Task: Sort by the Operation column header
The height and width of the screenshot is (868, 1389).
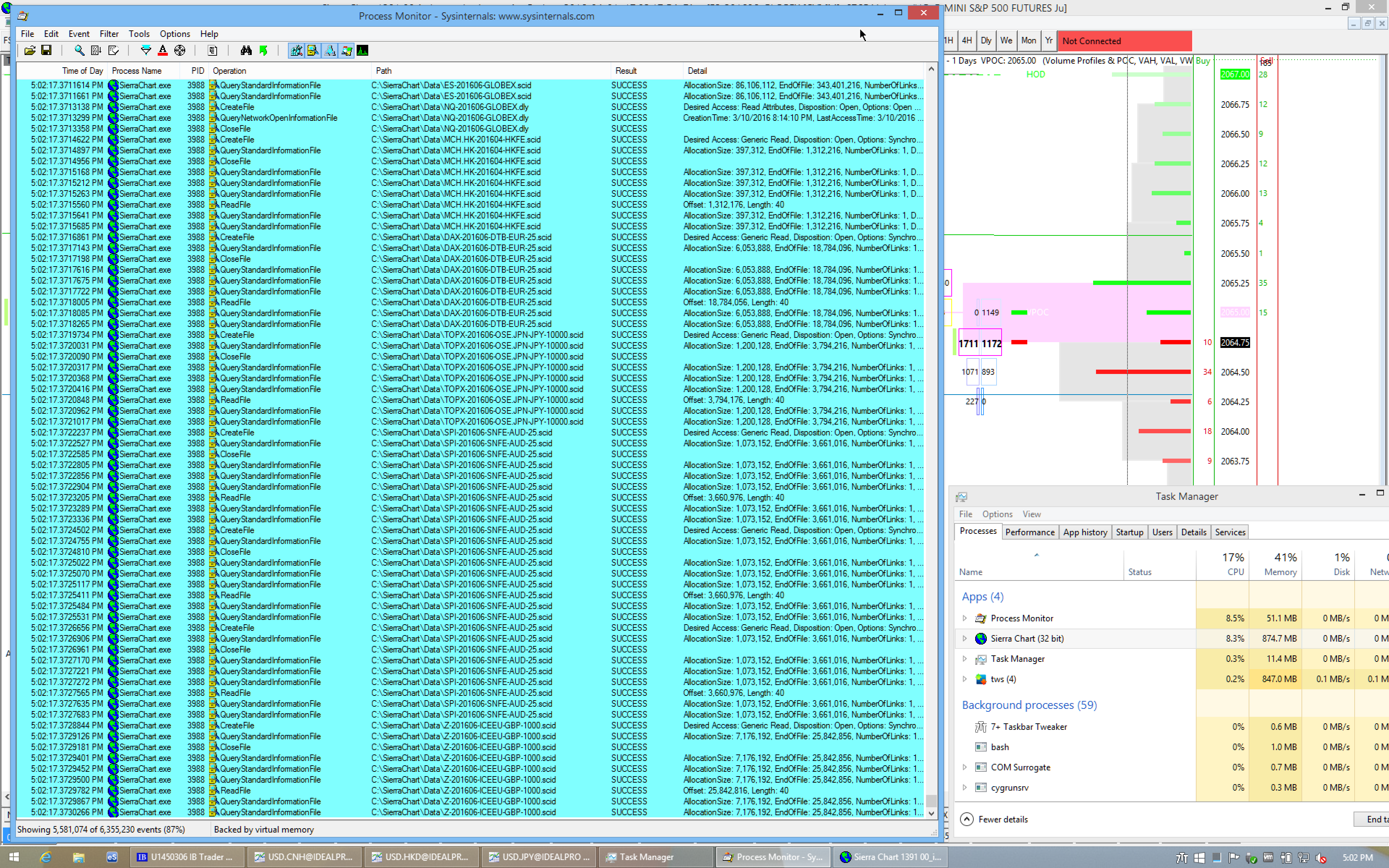Action: 230,71
